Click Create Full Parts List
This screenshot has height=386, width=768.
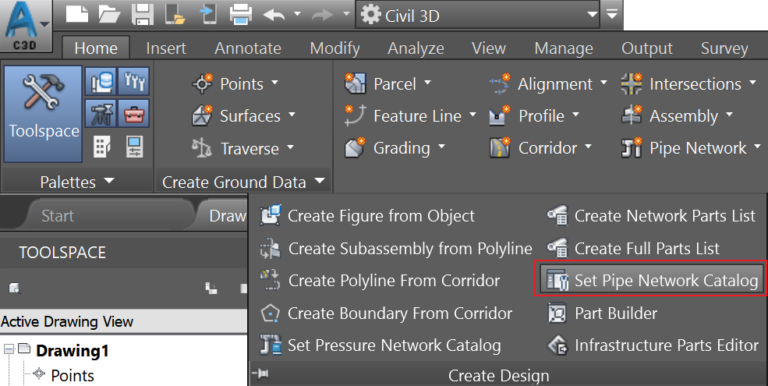(633, 248)
